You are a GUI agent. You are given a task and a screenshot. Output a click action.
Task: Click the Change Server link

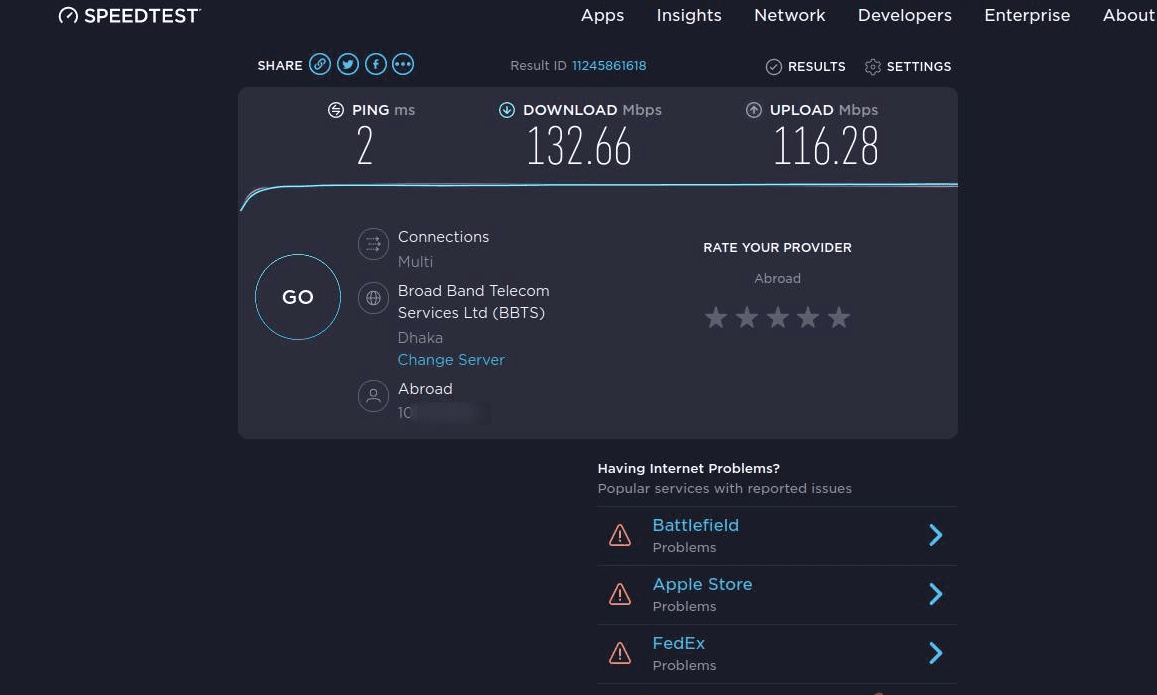pyautogui.click(x=451, y=360)
